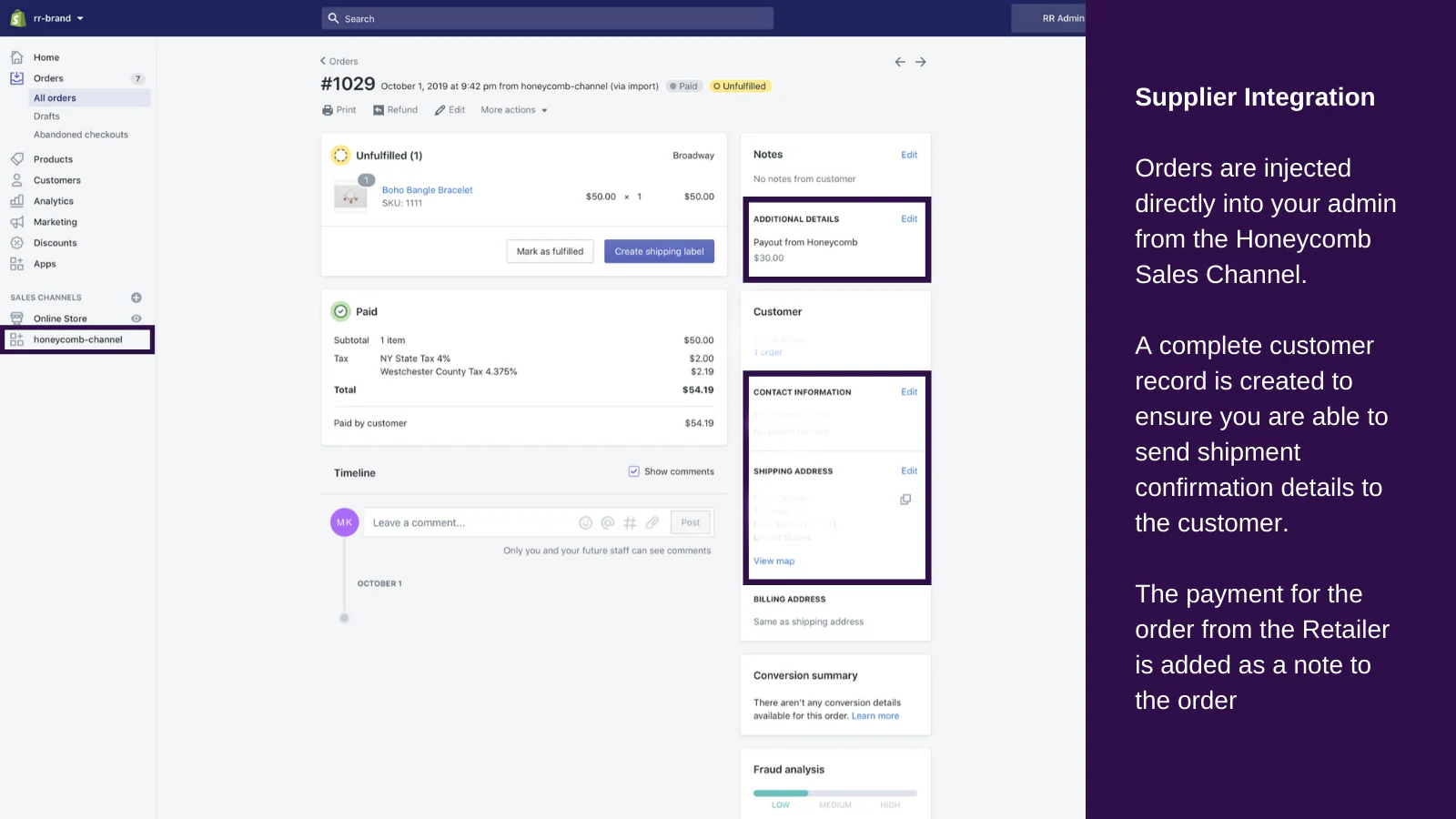Open the Apps section

(x=44, y=263)
